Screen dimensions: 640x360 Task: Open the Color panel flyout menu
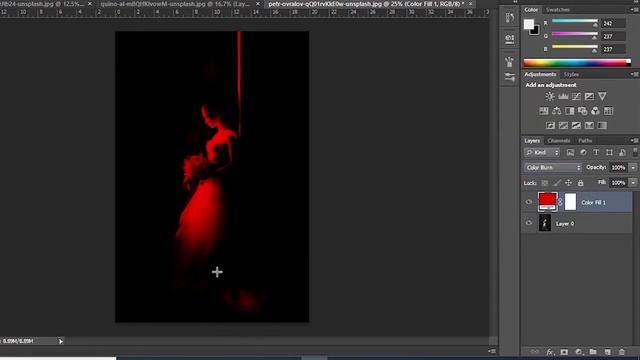[x=634, y=9]
